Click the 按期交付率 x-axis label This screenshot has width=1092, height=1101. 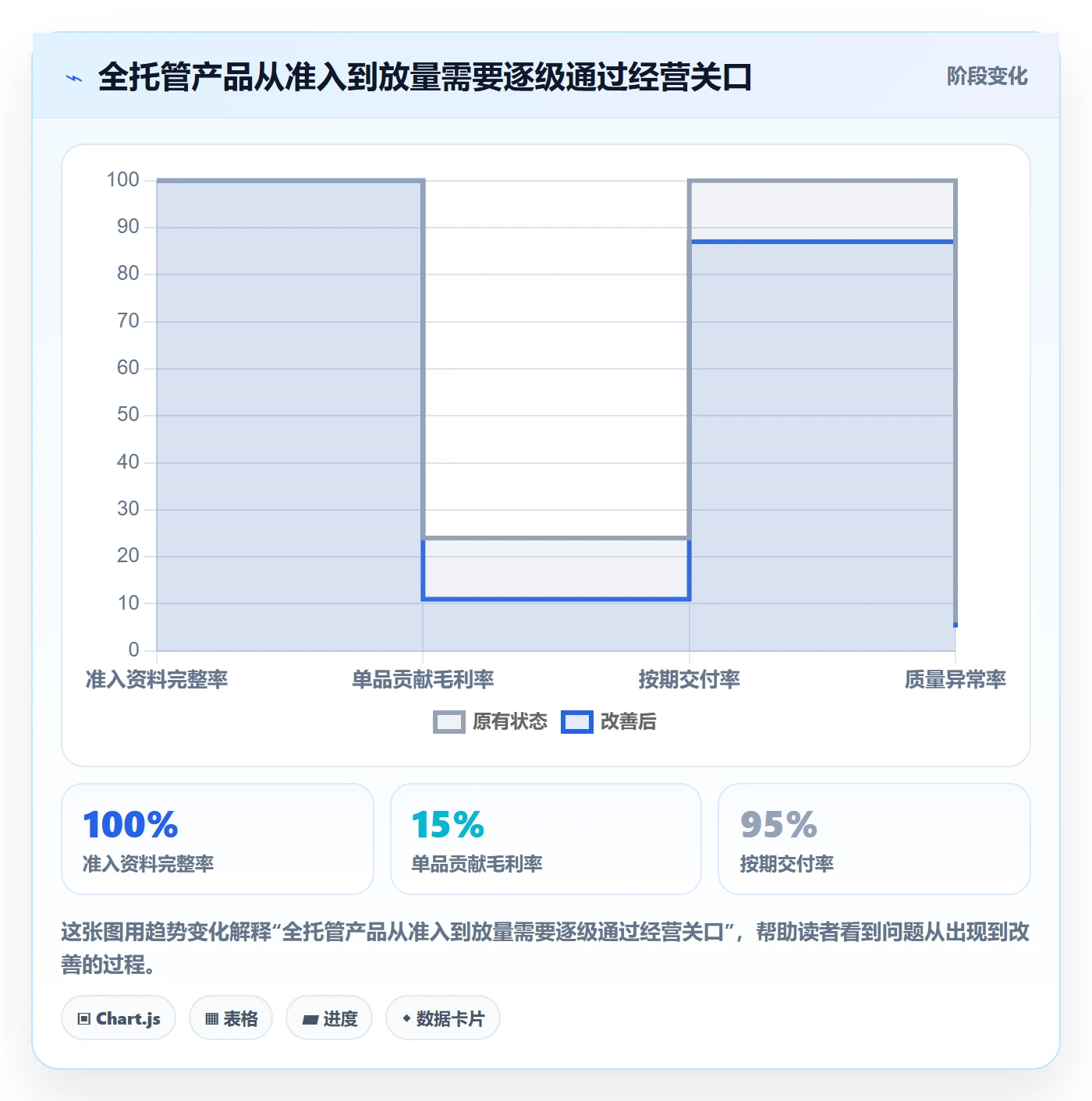pyautogui.click(x=690, y=680)
